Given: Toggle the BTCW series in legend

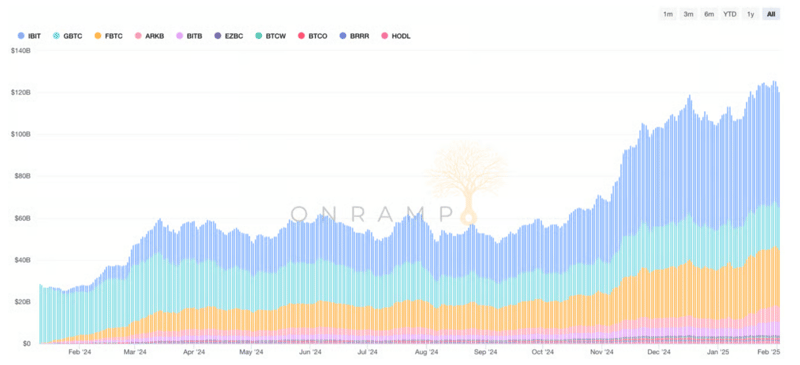Looking at the screenshot, I should tap(270, 36).
